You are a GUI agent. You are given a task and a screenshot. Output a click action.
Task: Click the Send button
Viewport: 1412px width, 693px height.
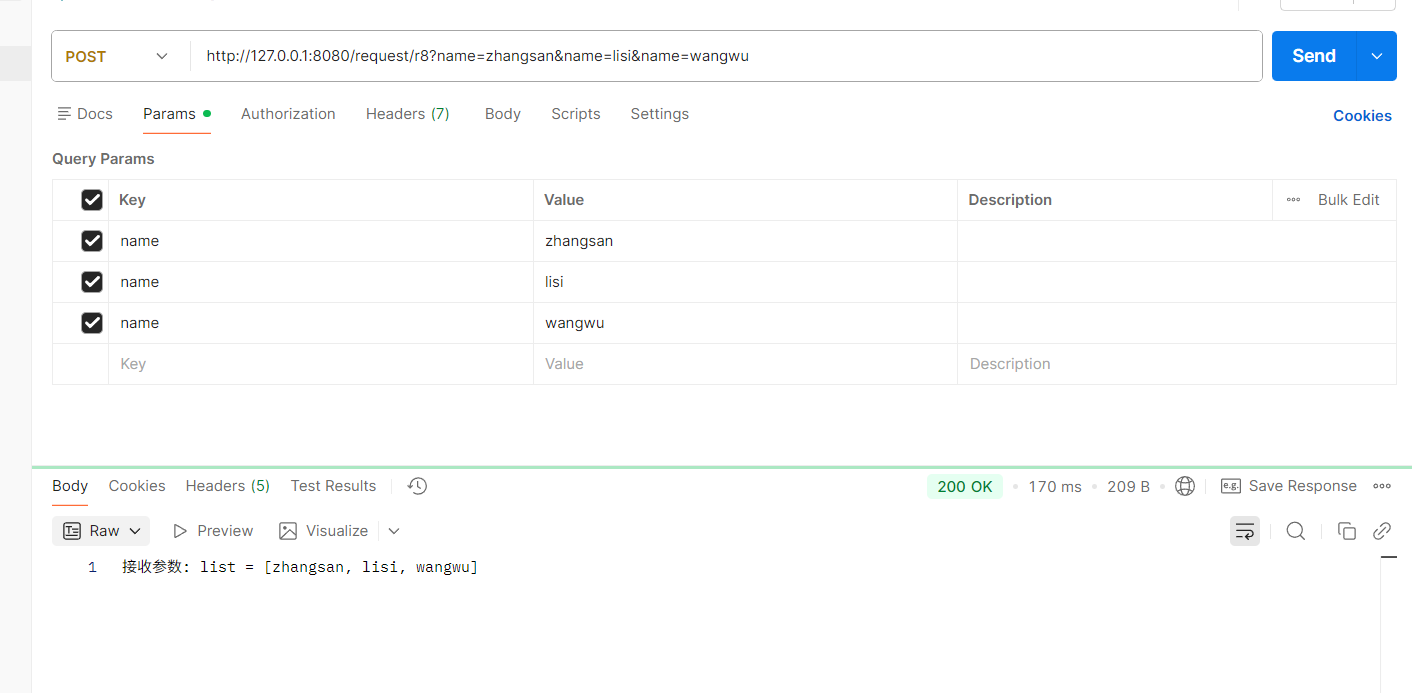click(1313, 56)
